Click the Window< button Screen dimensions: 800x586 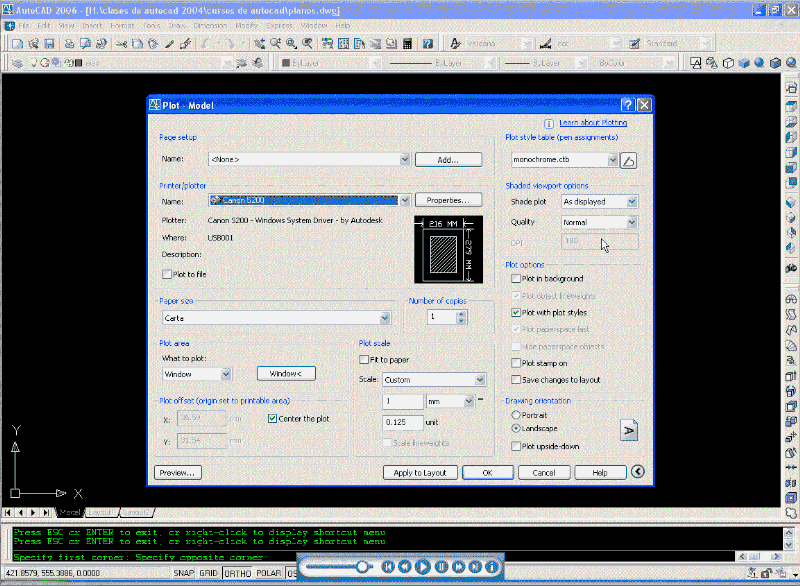click(286, 374)
